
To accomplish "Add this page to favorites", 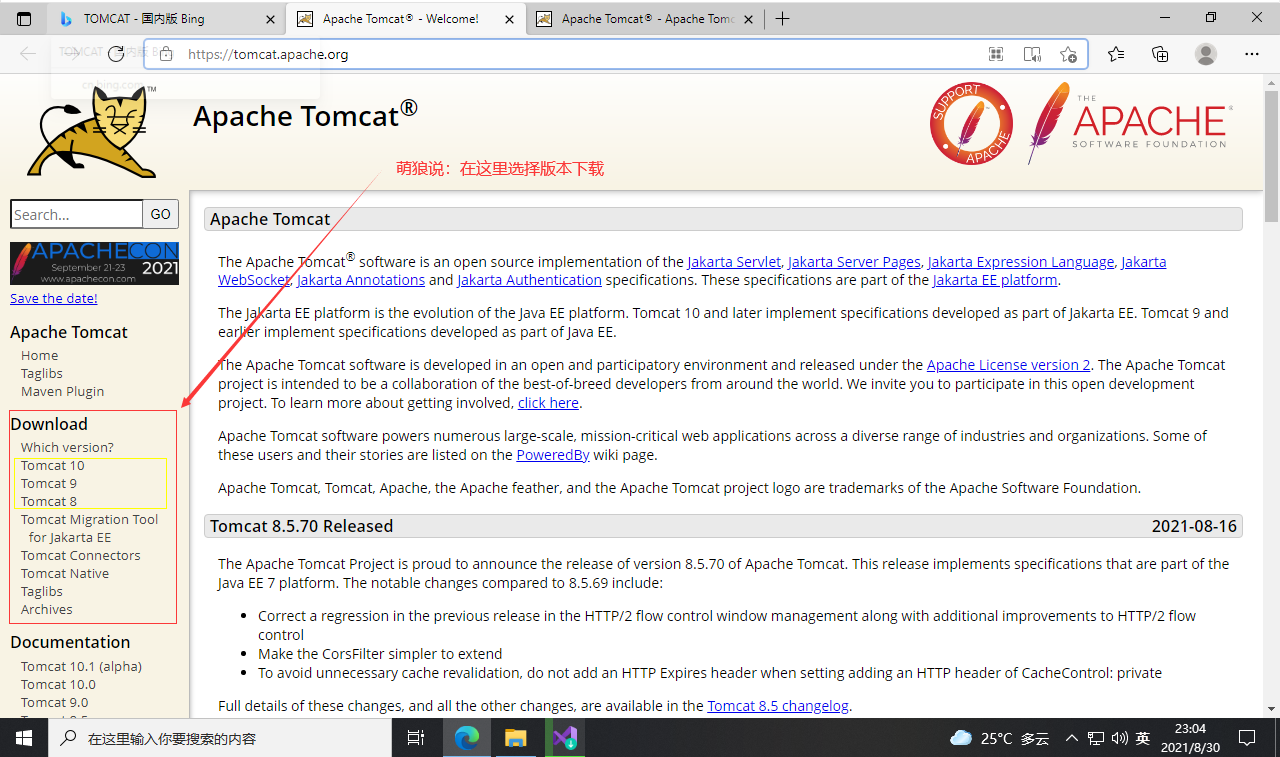I will point(1068,54).
